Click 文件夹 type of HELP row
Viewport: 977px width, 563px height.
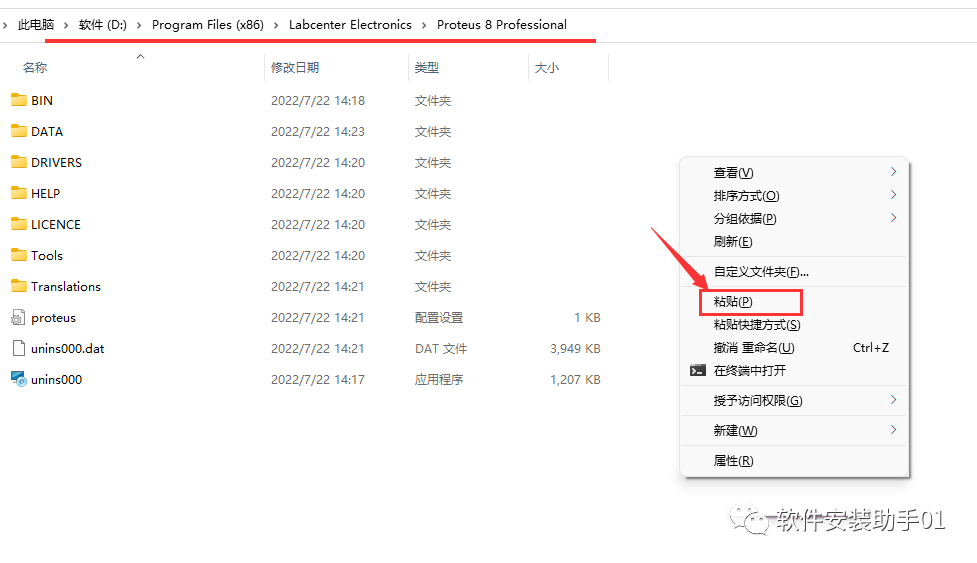click(x=433, y=194)
